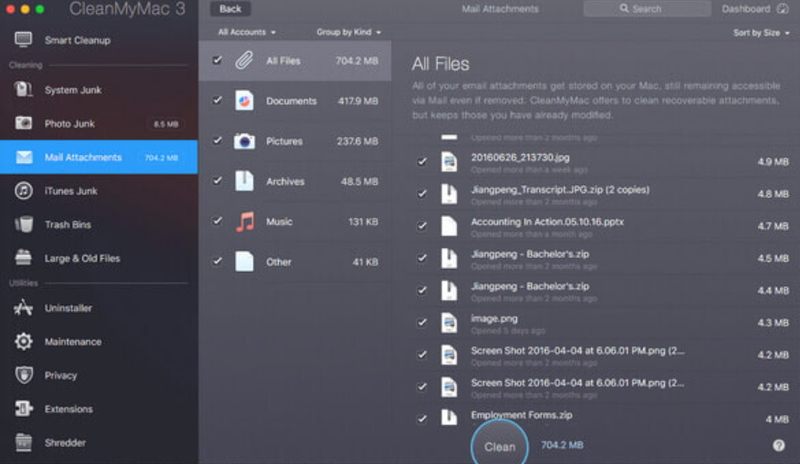Click the Privacy shield icon
Screen dimensions: 800x464
click(x=23, y=375)
